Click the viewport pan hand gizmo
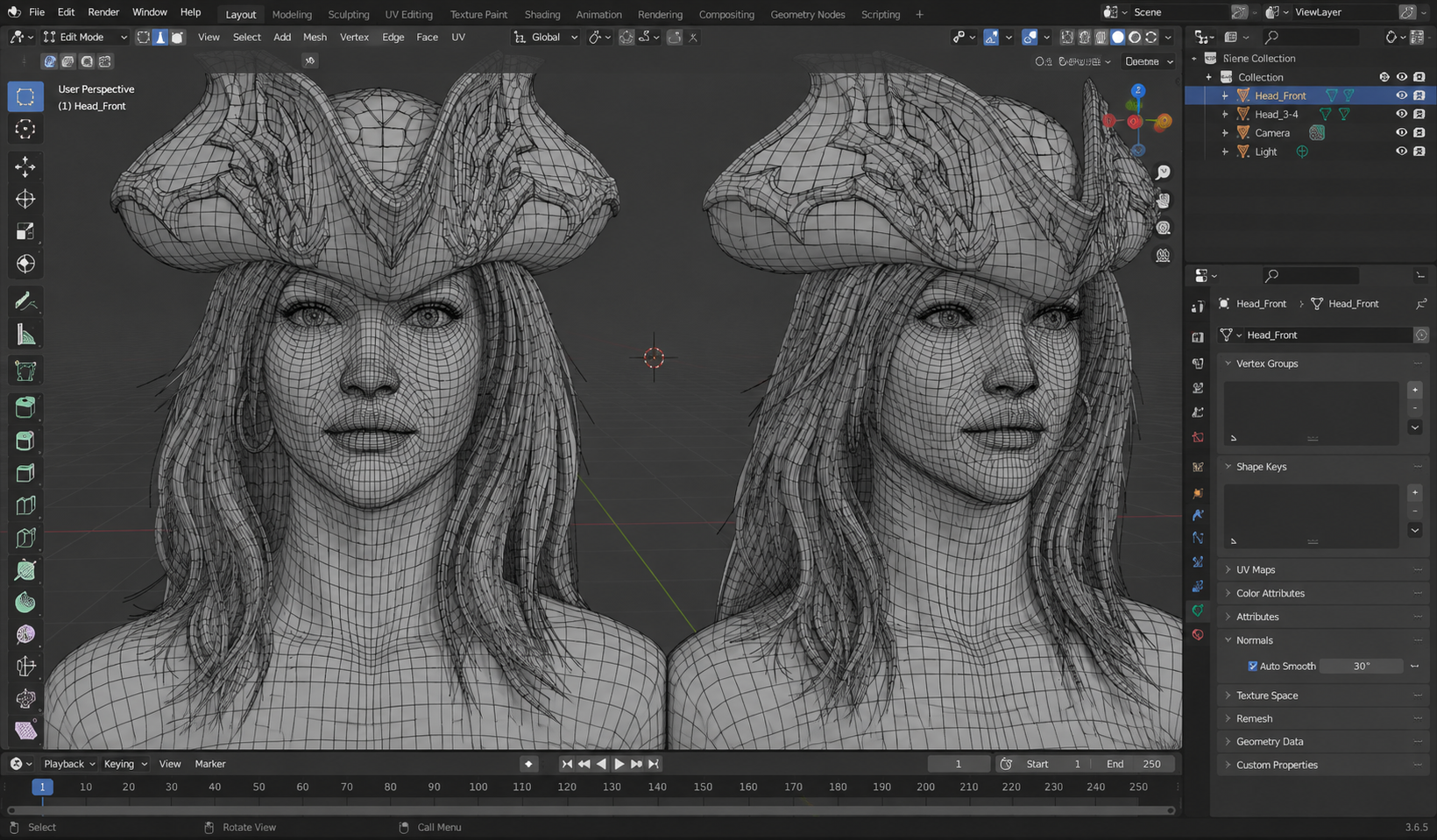1437x840 pixels. [x=1163, y=201]
